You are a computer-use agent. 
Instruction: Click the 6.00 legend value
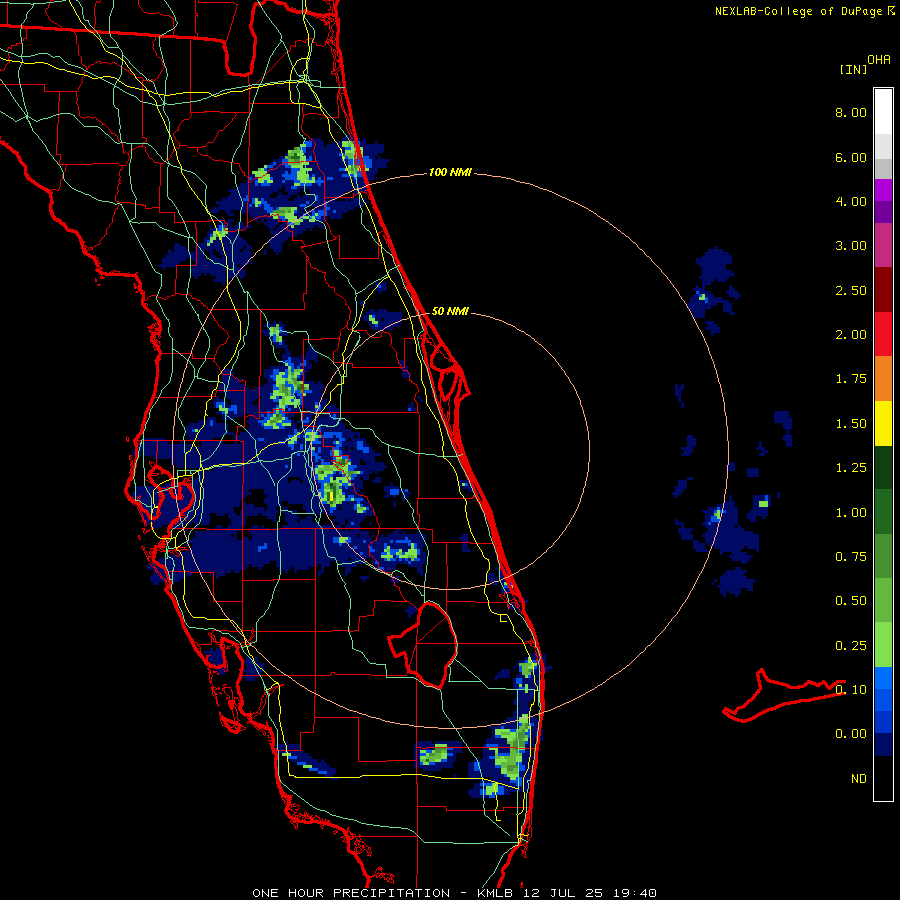click(x=851, y=157)
